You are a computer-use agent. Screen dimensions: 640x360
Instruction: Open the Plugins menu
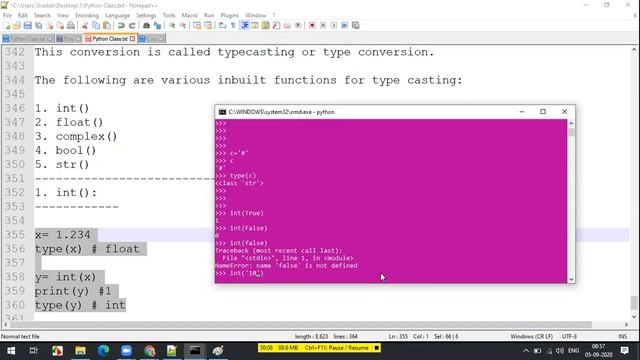[229, 16]
